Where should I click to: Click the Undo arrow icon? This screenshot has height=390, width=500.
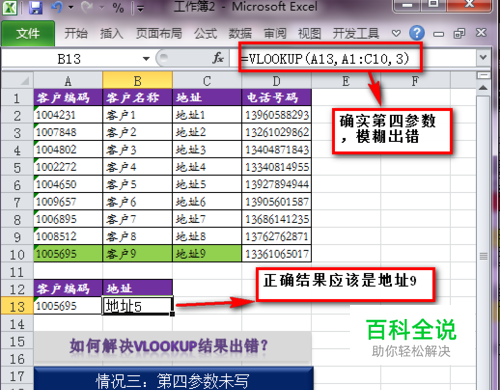pyautogui.click(x=57, y=7)
